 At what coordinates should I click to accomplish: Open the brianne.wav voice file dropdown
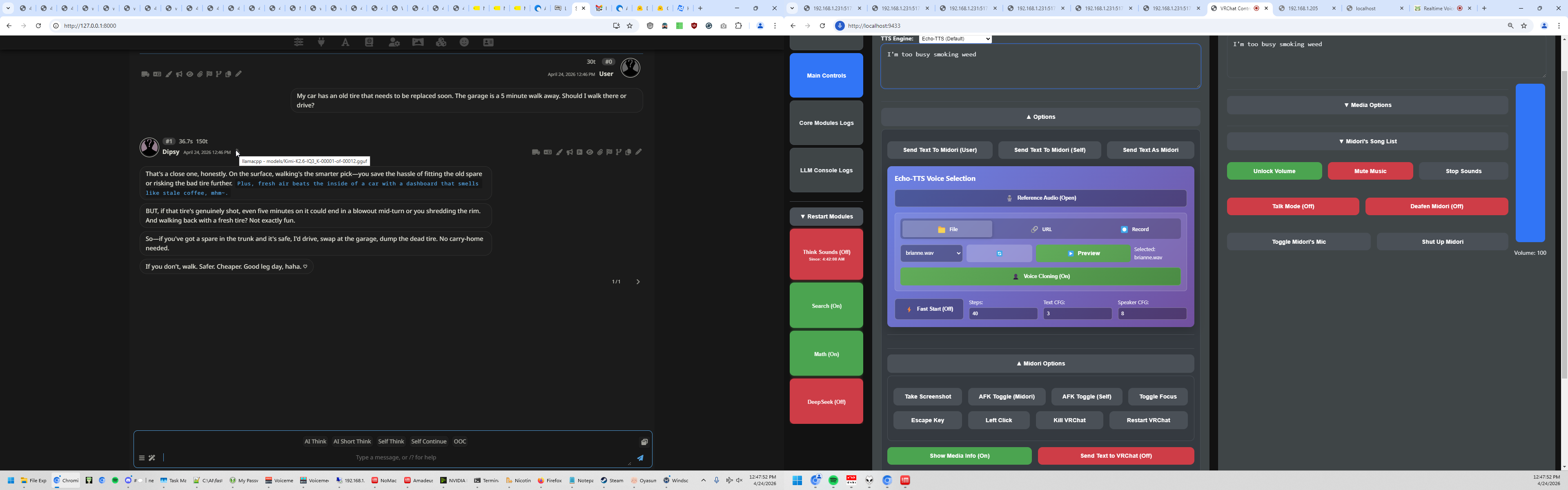pyautogui.click(x=931, y=253)
